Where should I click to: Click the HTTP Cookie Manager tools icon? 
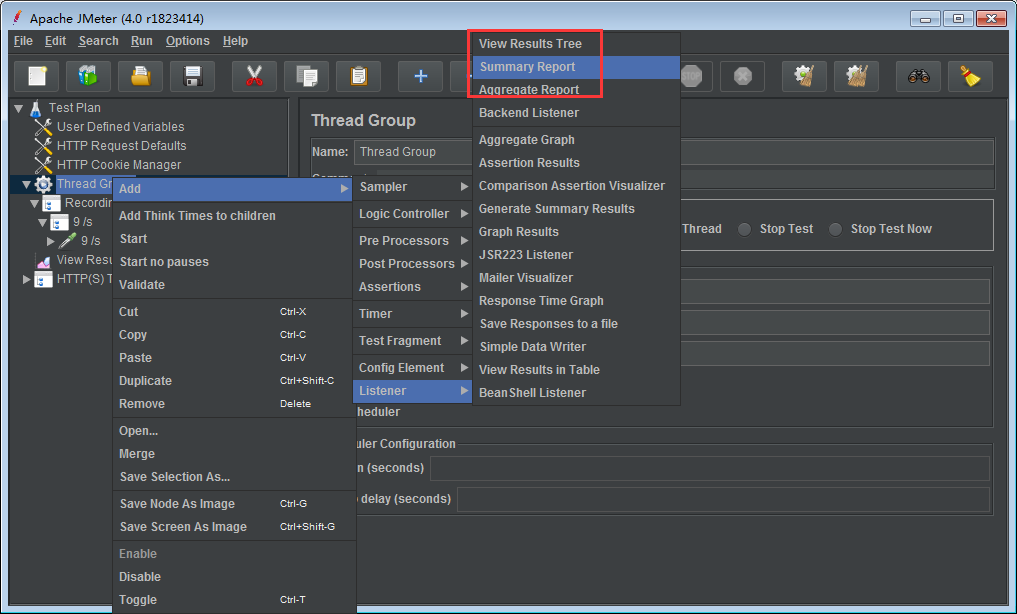point(43,165)
